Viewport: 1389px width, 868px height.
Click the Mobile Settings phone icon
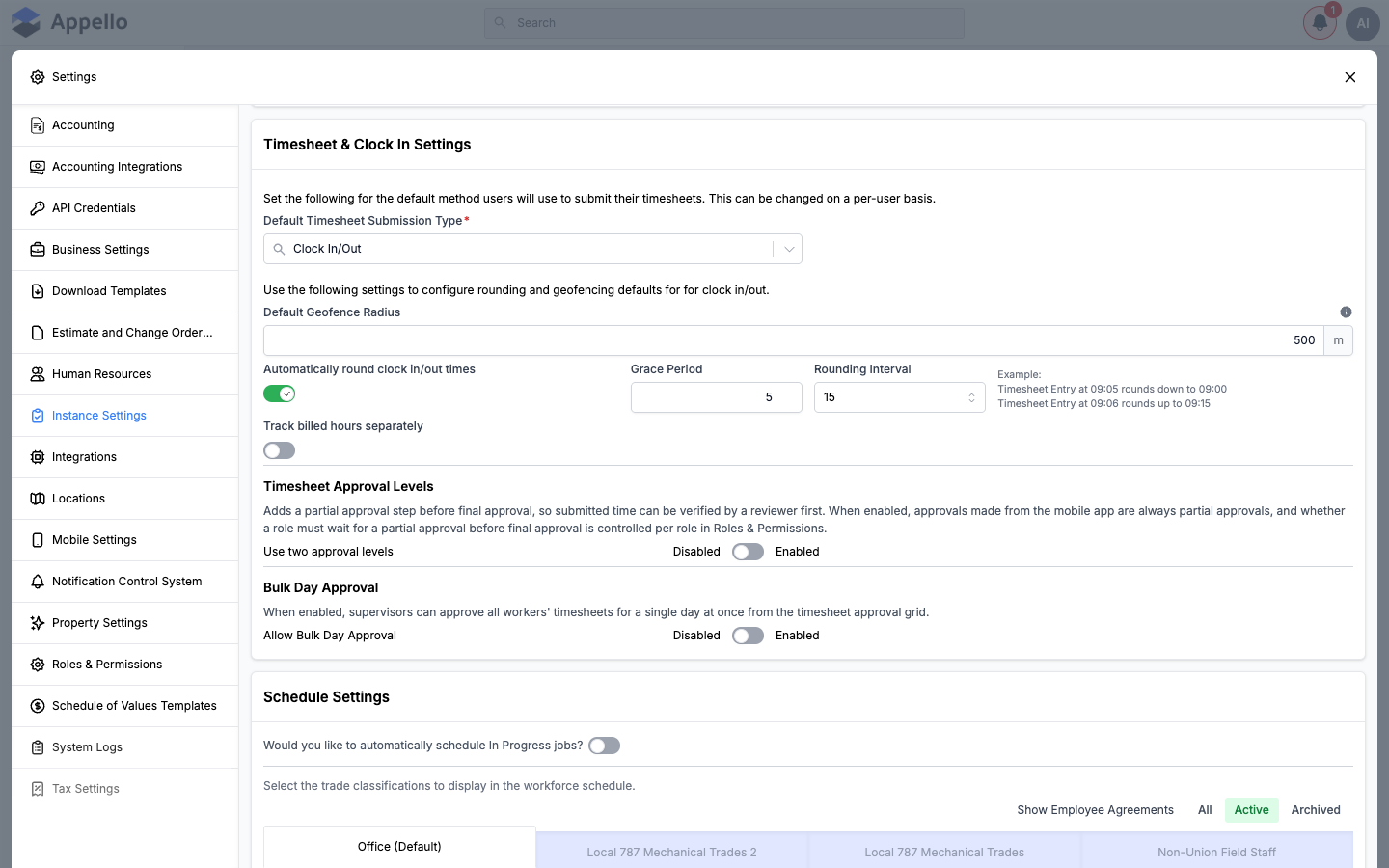tap(38, 540)
